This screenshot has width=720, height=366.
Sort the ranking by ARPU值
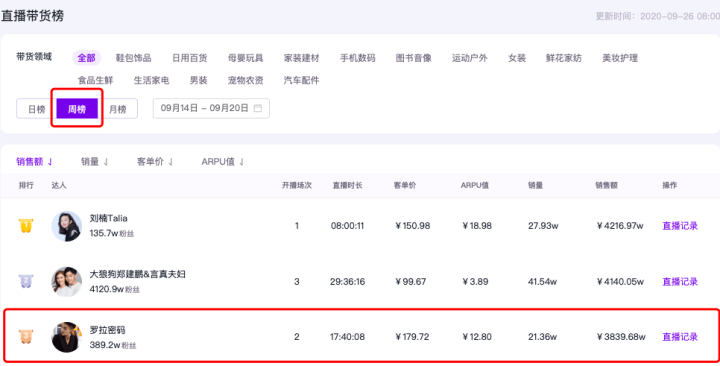pyautogui.click(x=222, y=162)
